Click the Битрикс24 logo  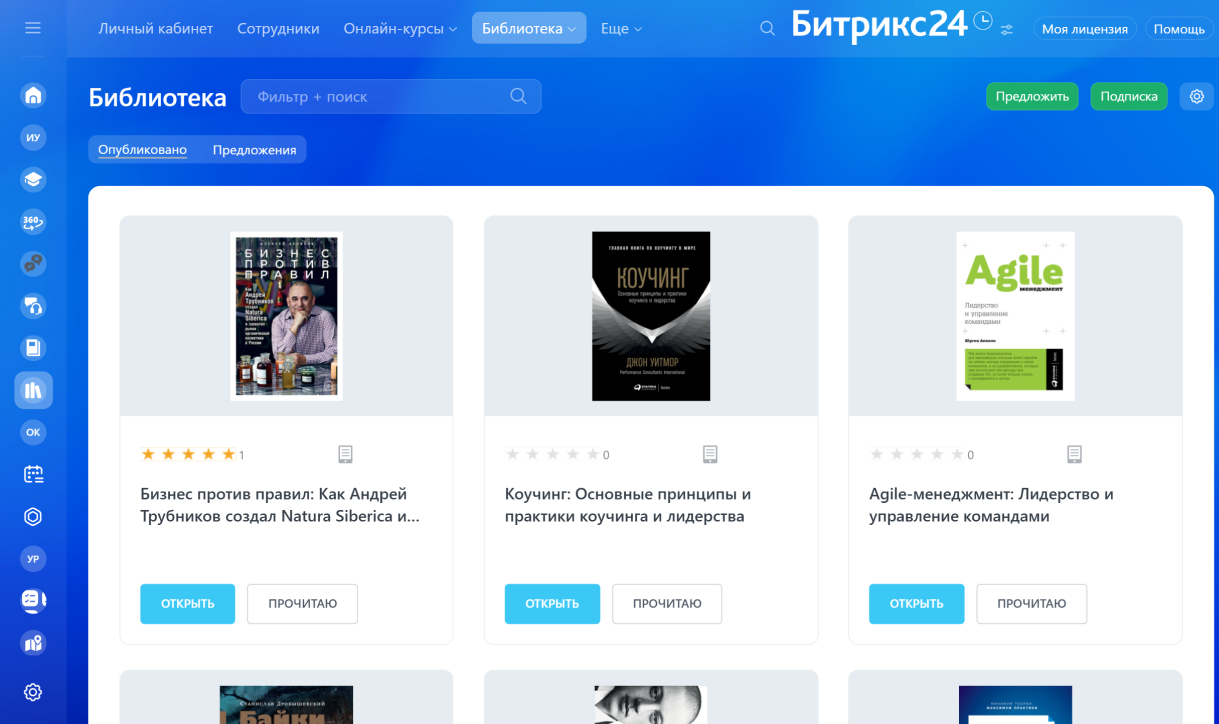[880, 25]
